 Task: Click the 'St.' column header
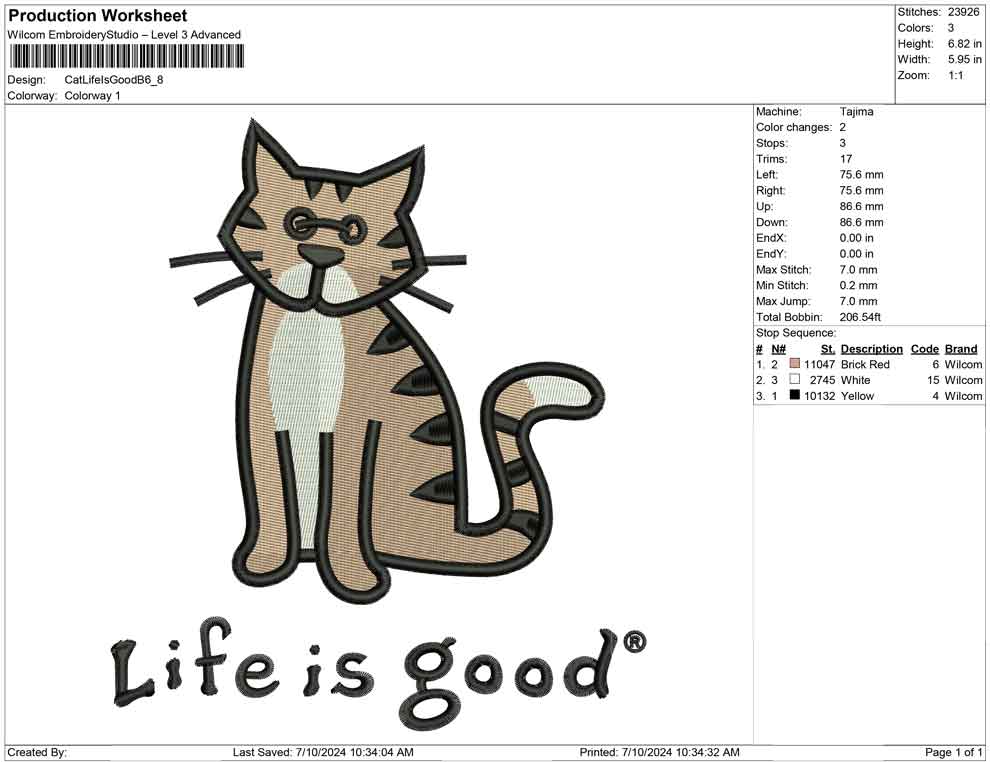coord(828,349)
